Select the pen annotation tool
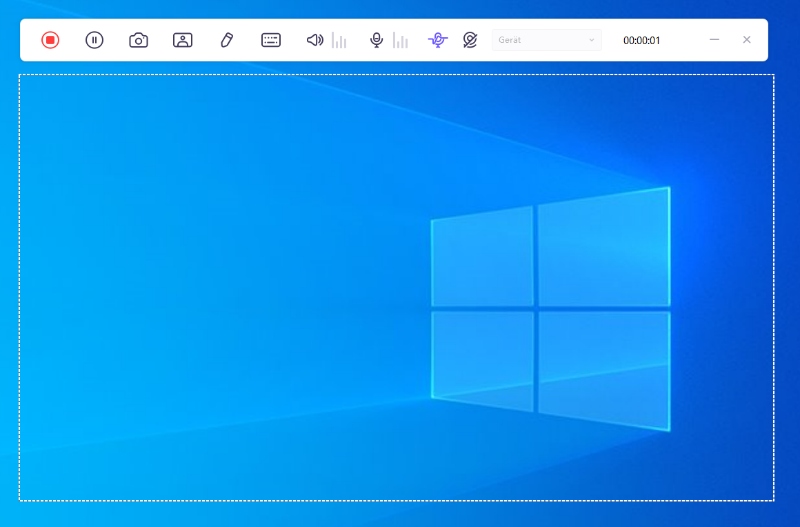This screenshot has width=800, height=527. (x=226, y=40)
